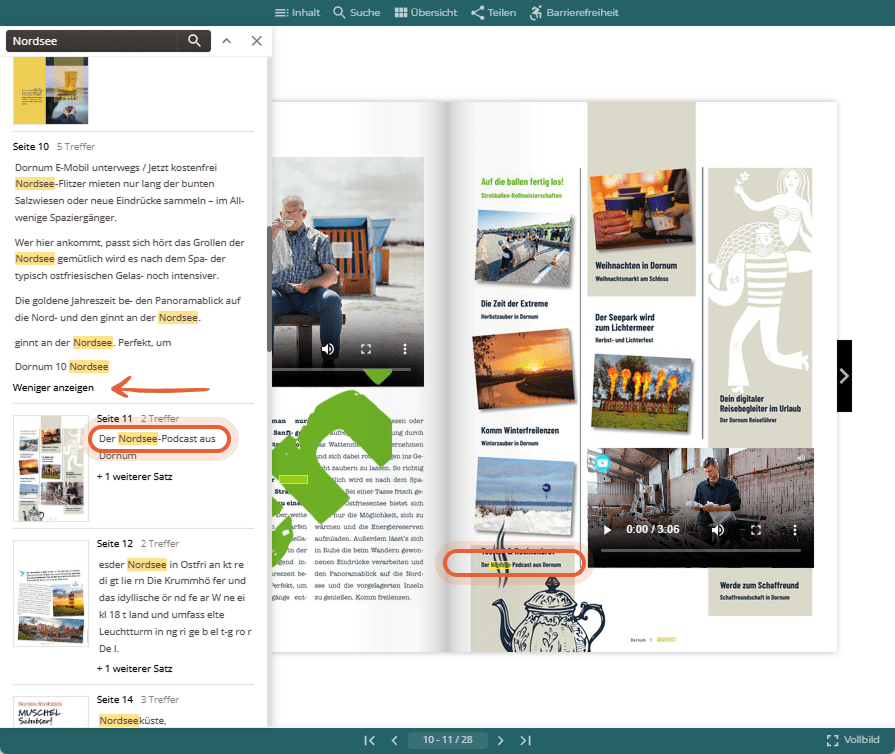Mute the left page video
The height and width of the screenshot is (754, 895).
(x=328, y=349)
